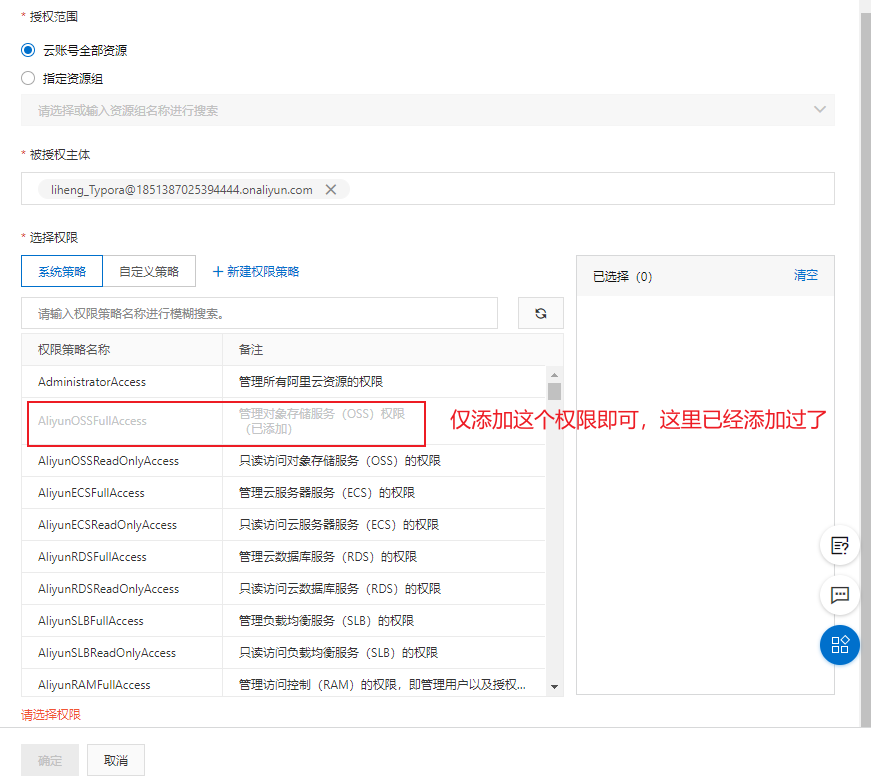Select the AdministratorAccess policy row
The image size is (871, 783).
92,382
